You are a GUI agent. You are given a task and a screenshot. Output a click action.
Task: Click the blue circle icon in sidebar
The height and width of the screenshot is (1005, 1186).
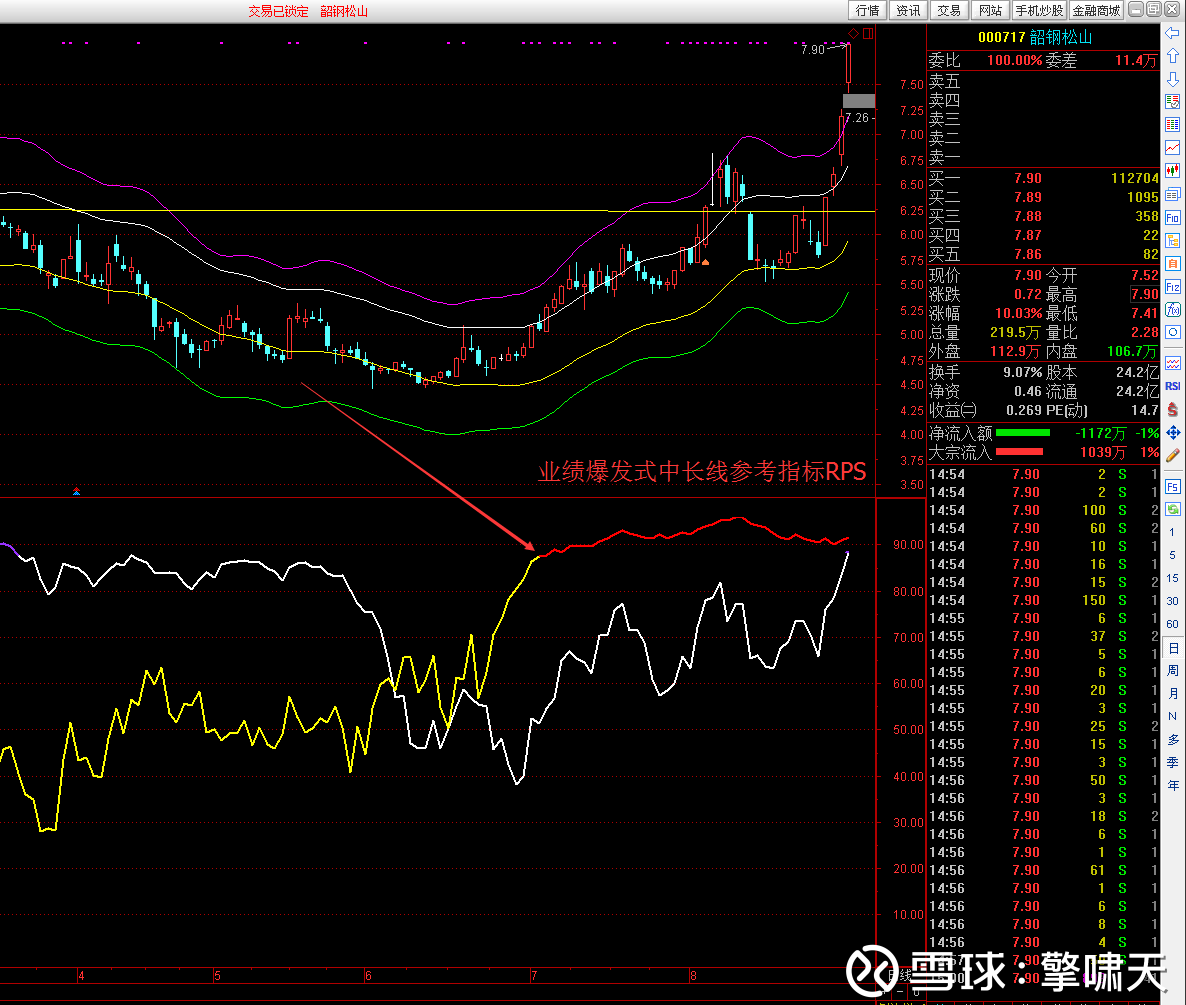coord(1172,333)
